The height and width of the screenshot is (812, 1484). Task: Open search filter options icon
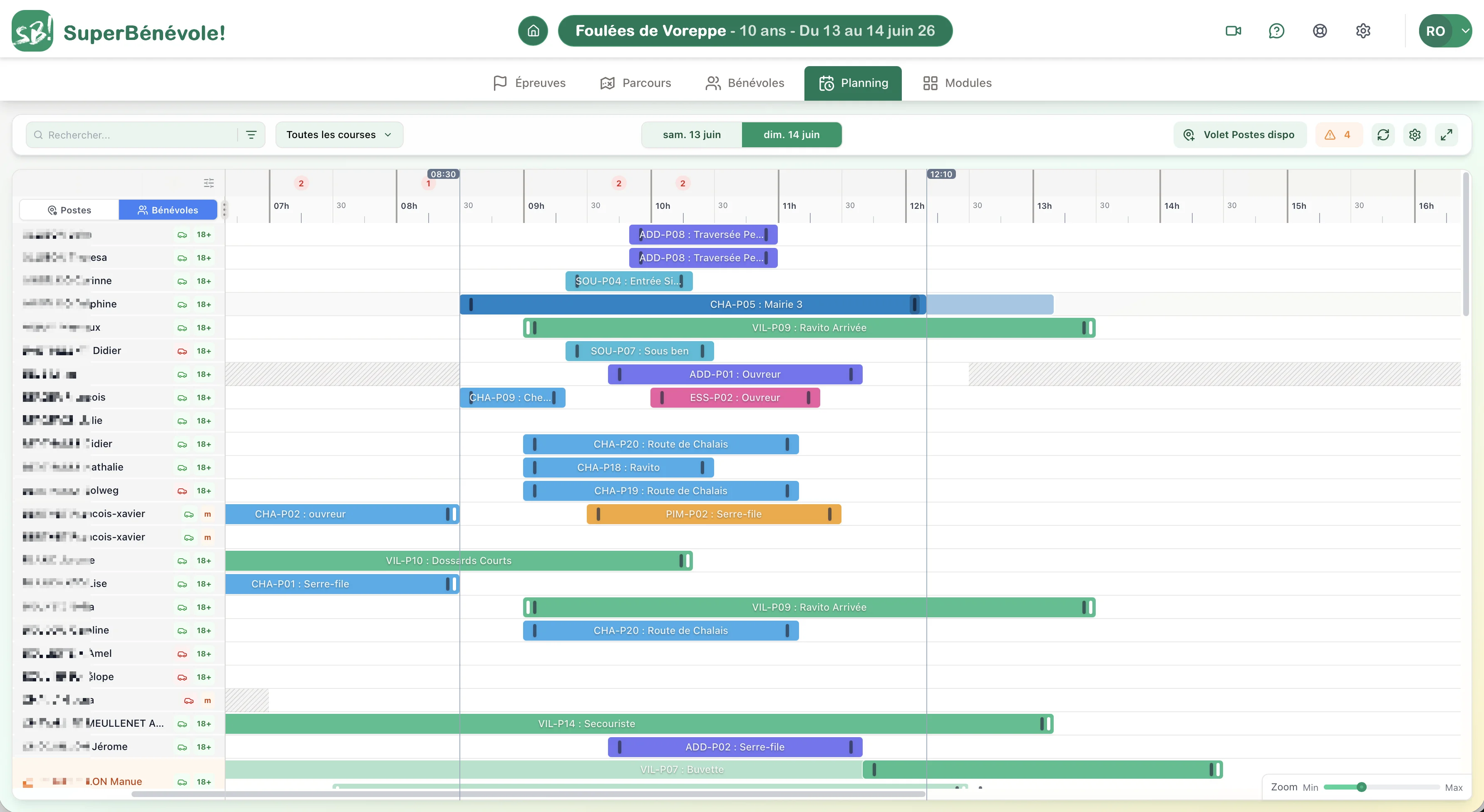pos(251,135)
